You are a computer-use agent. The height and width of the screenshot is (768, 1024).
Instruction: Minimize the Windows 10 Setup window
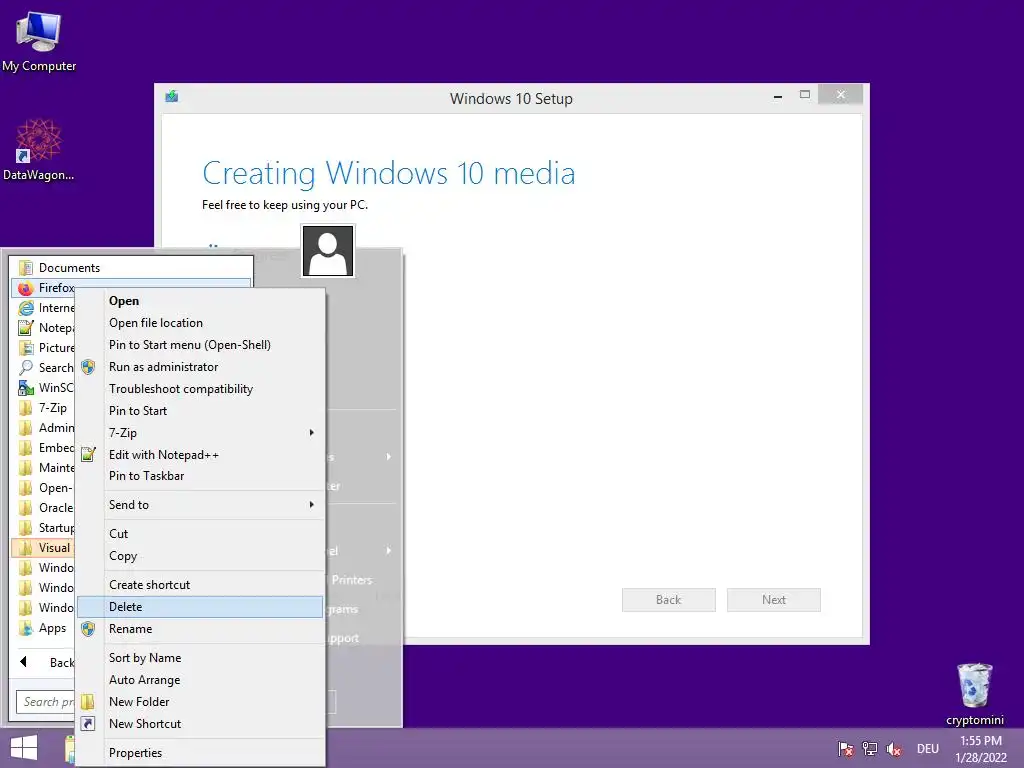coord(778,95)
